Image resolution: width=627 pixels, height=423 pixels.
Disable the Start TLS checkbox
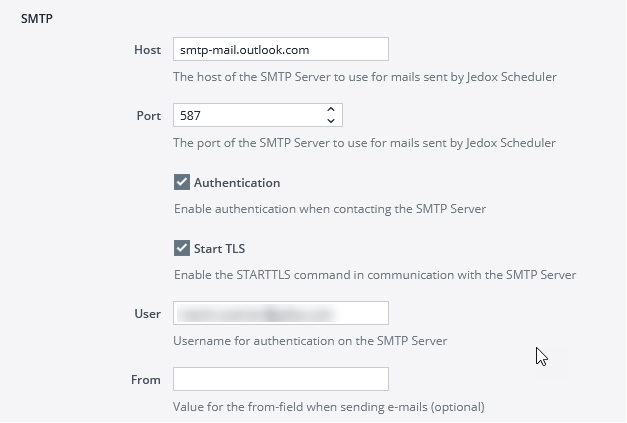click(182, 248)
